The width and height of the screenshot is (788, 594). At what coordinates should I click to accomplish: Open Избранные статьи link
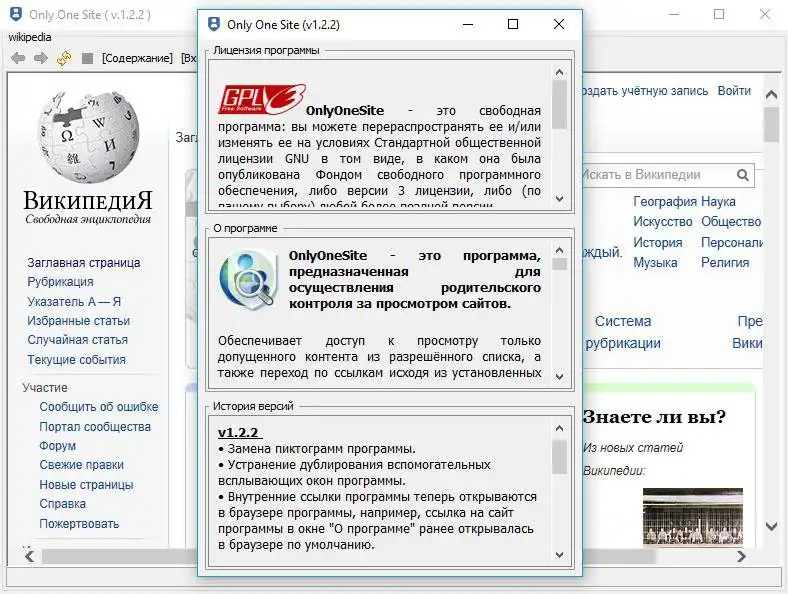point(78,321)
